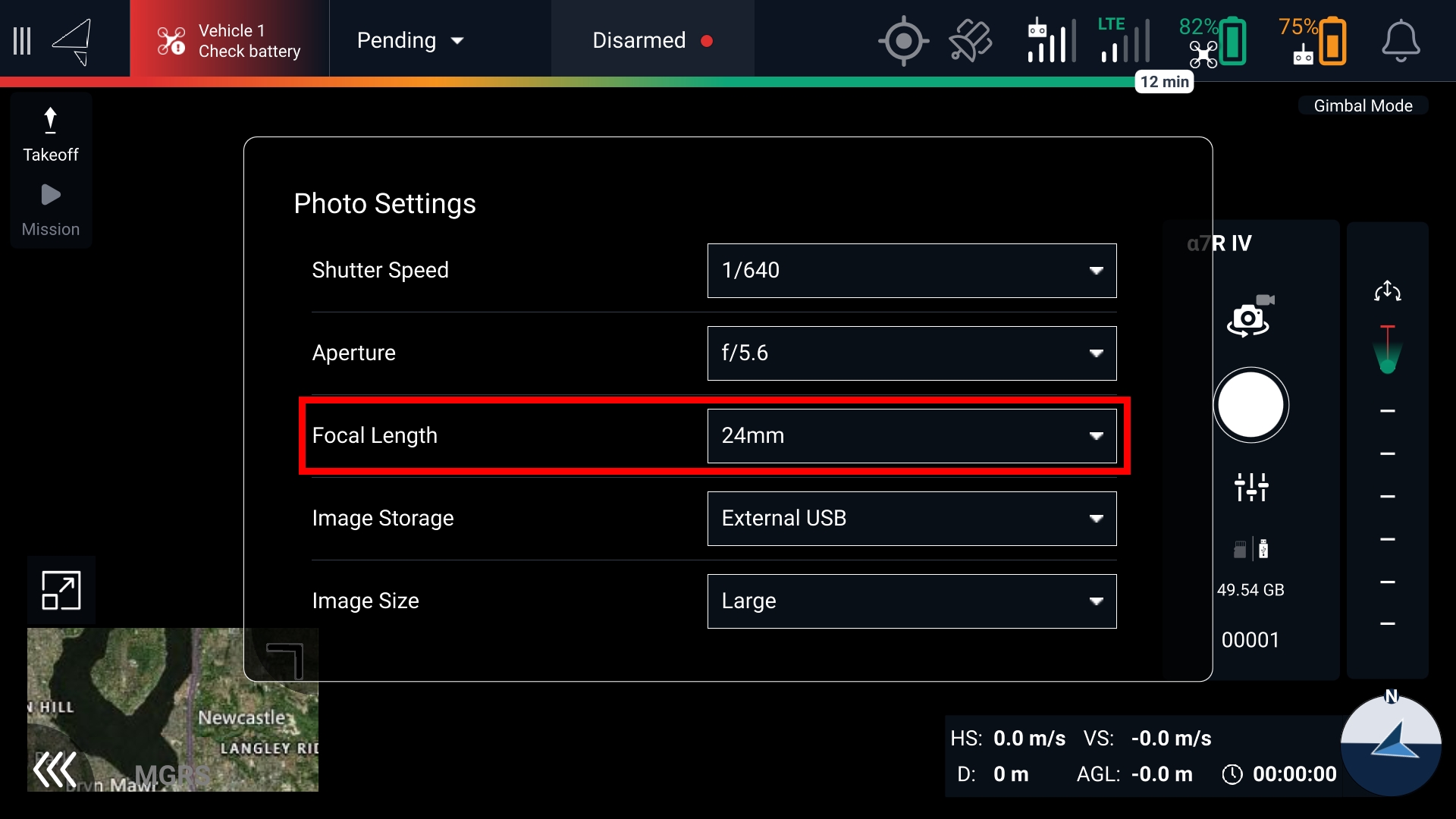Viewport: 1456px width, 819px height.
Task: Open the Pending flight mode menu
Action: coord(410,41)
